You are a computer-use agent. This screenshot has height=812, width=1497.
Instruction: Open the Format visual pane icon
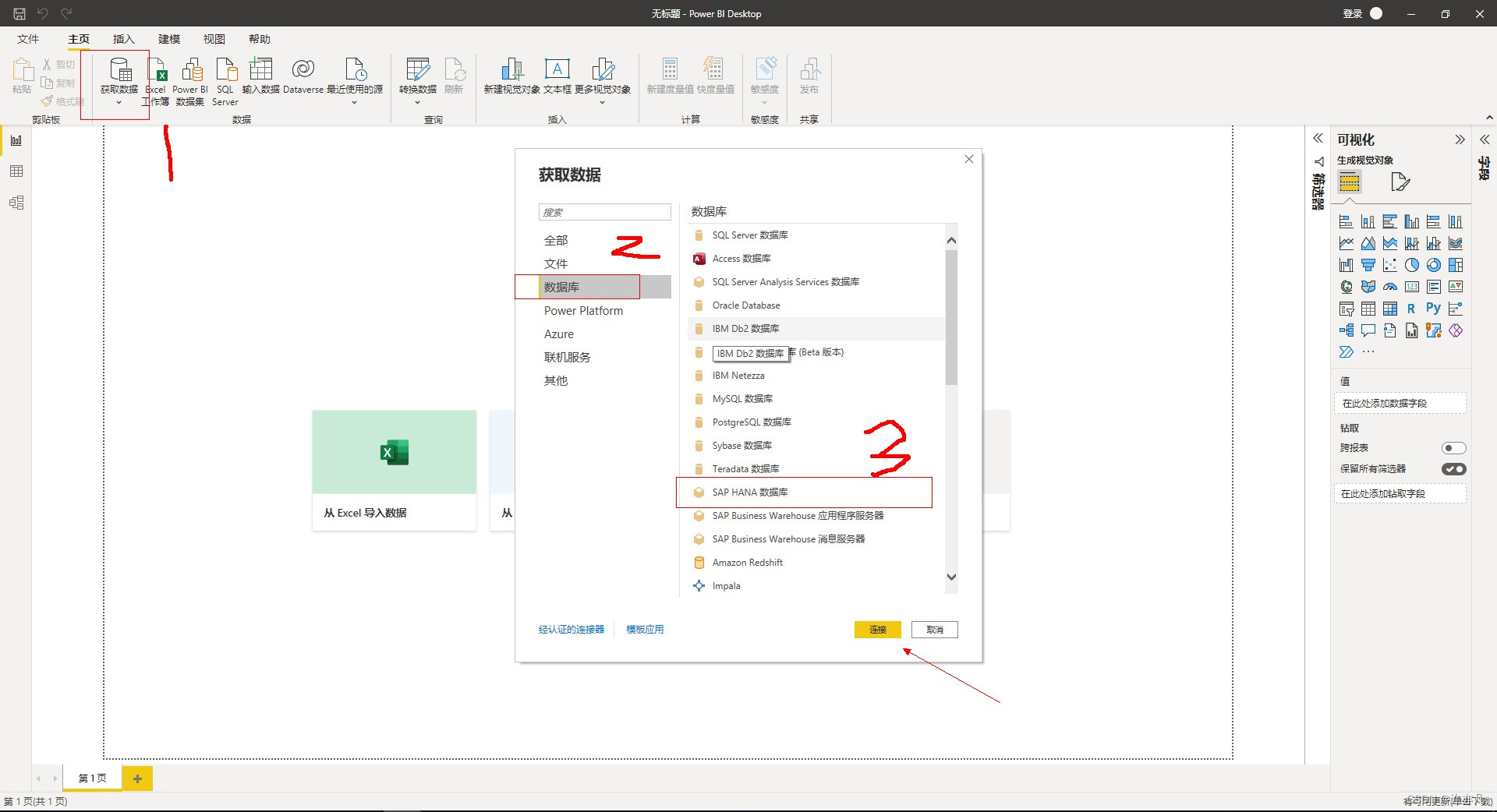point(1400,182)
